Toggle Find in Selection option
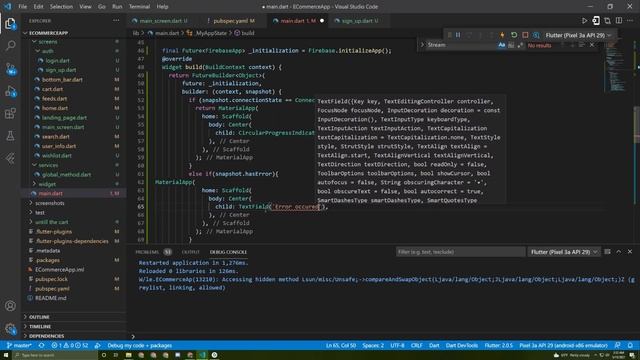The image size is (640, 360). (x=581, y=45)
